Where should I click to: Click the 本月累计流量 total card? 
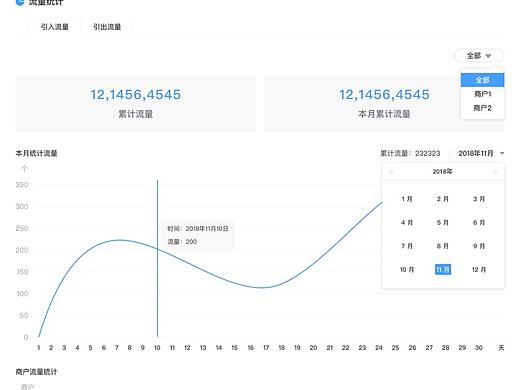click(x=384, y=104)
